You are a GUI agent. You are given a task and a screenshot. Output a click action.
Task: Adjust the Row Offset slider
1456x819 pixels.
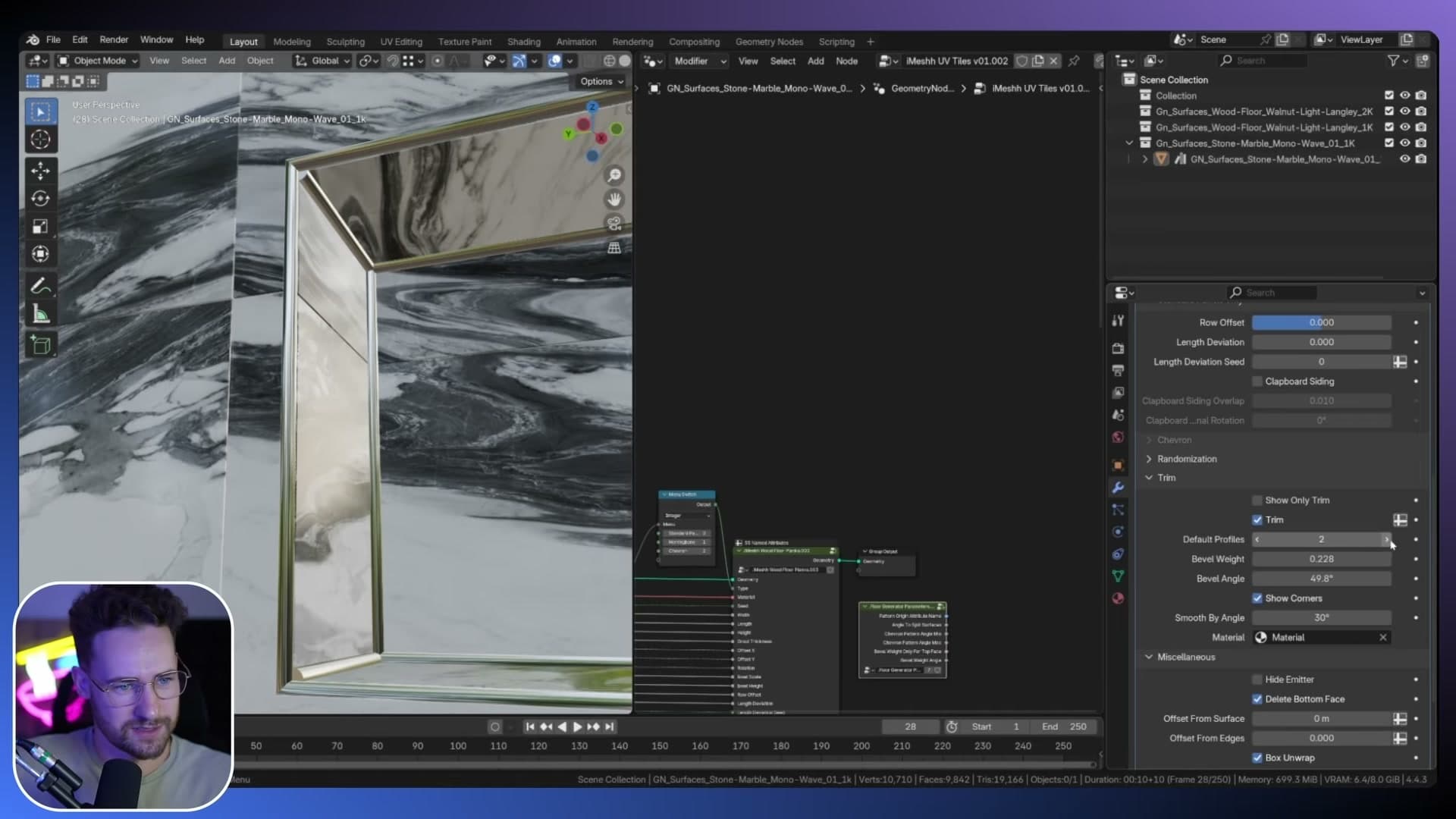pyautogui.click(x=1322, y=322)
